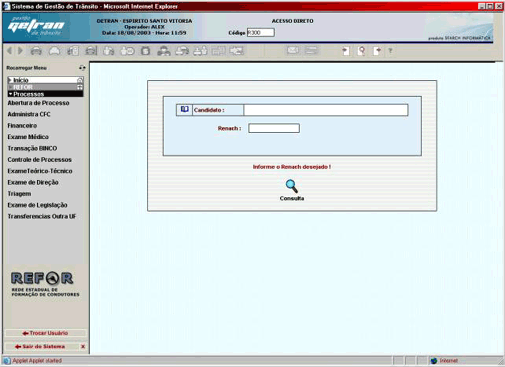Click the 'ACESSO DIRETO' heading
Viewport: 505px width, 367px height.
click(292, 21)
